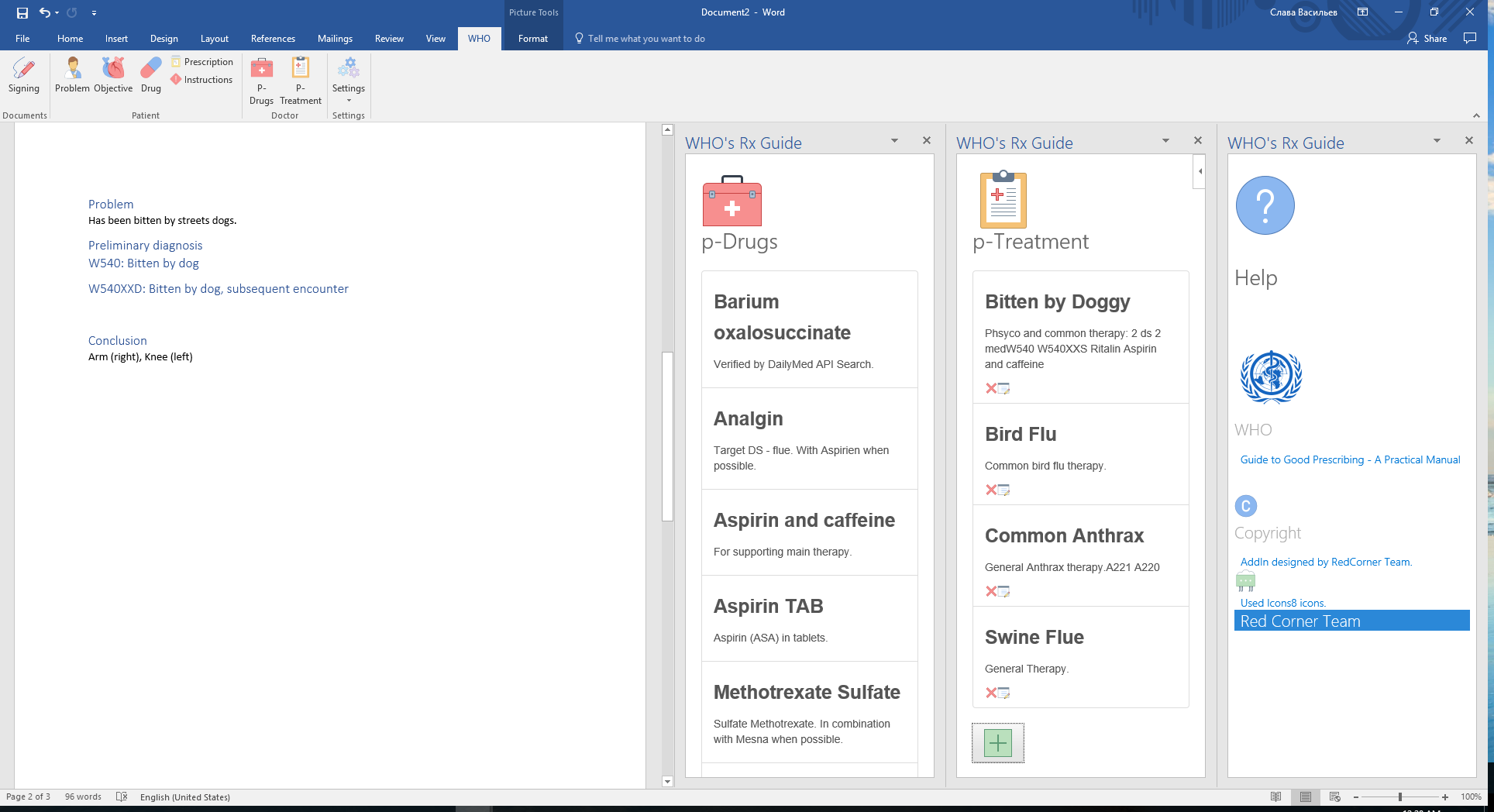The width and height of the screenshot is (1494, 812).
Task: Edit the Bird Flu treatment
Action: 1004,490
